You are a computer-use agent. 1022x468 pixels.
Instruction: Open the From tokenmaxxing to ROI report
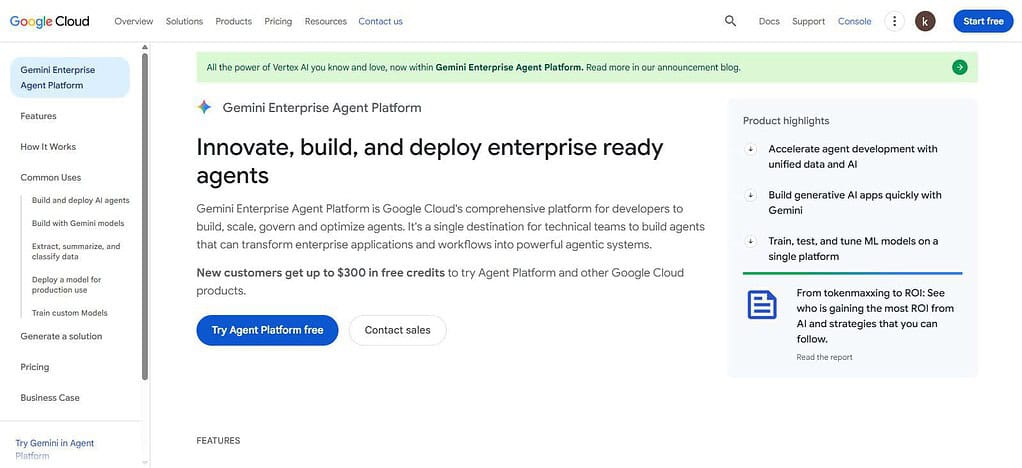[875, 316]
